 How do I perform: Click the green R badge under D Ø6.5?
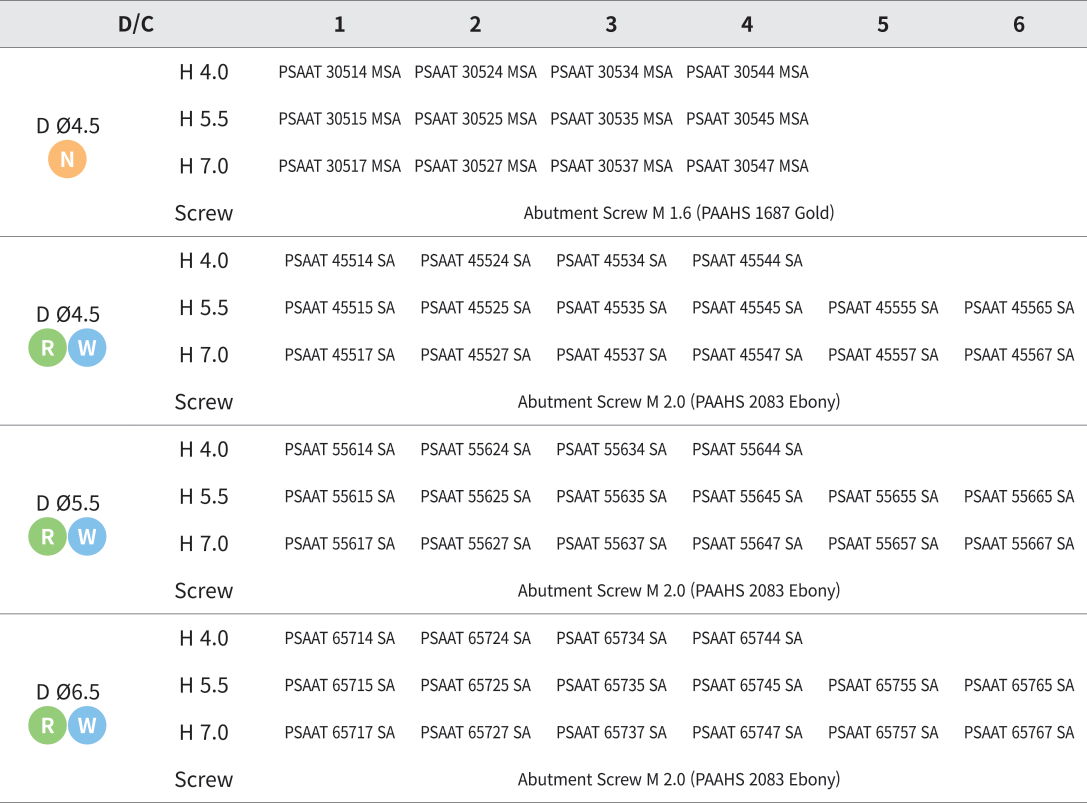click(x=47, y=726)
